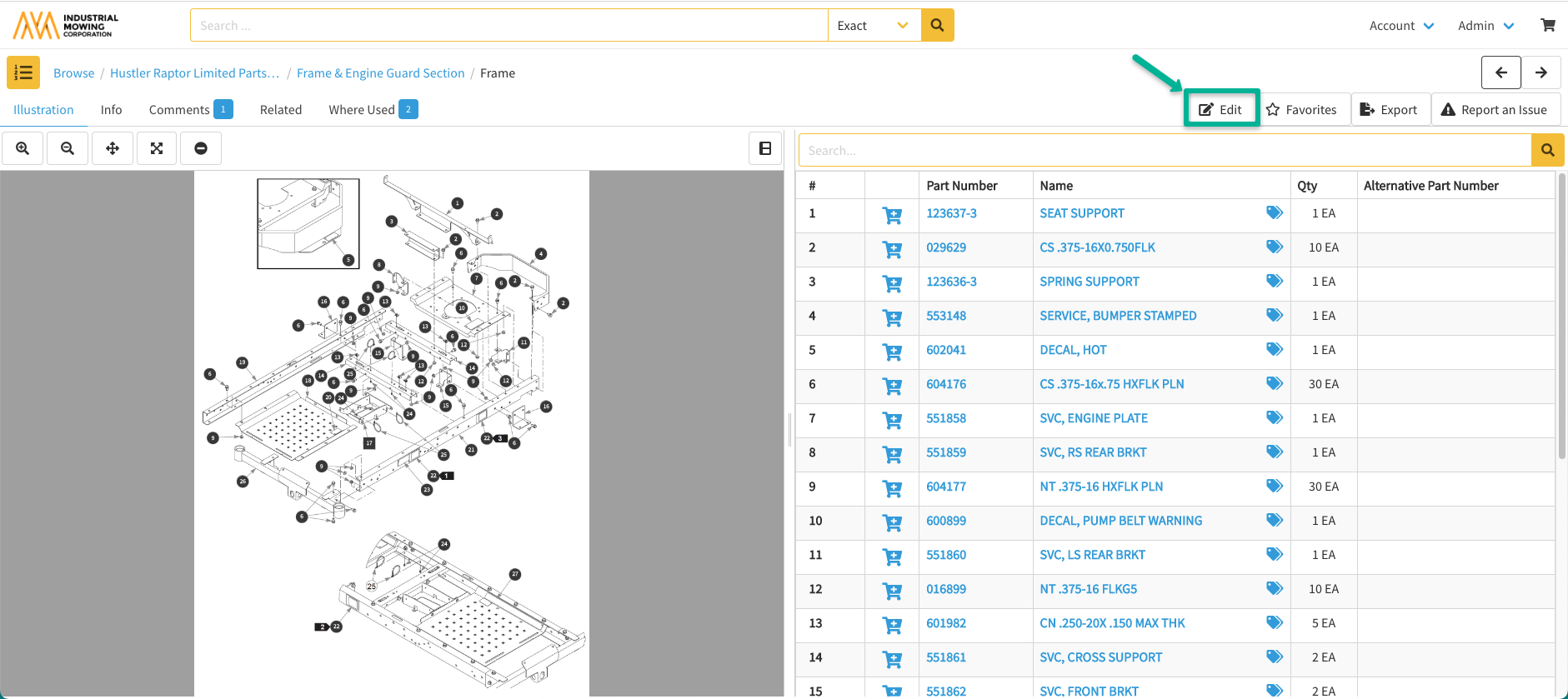Click the zoom in magnifier icon

click(x=23, y=148)
